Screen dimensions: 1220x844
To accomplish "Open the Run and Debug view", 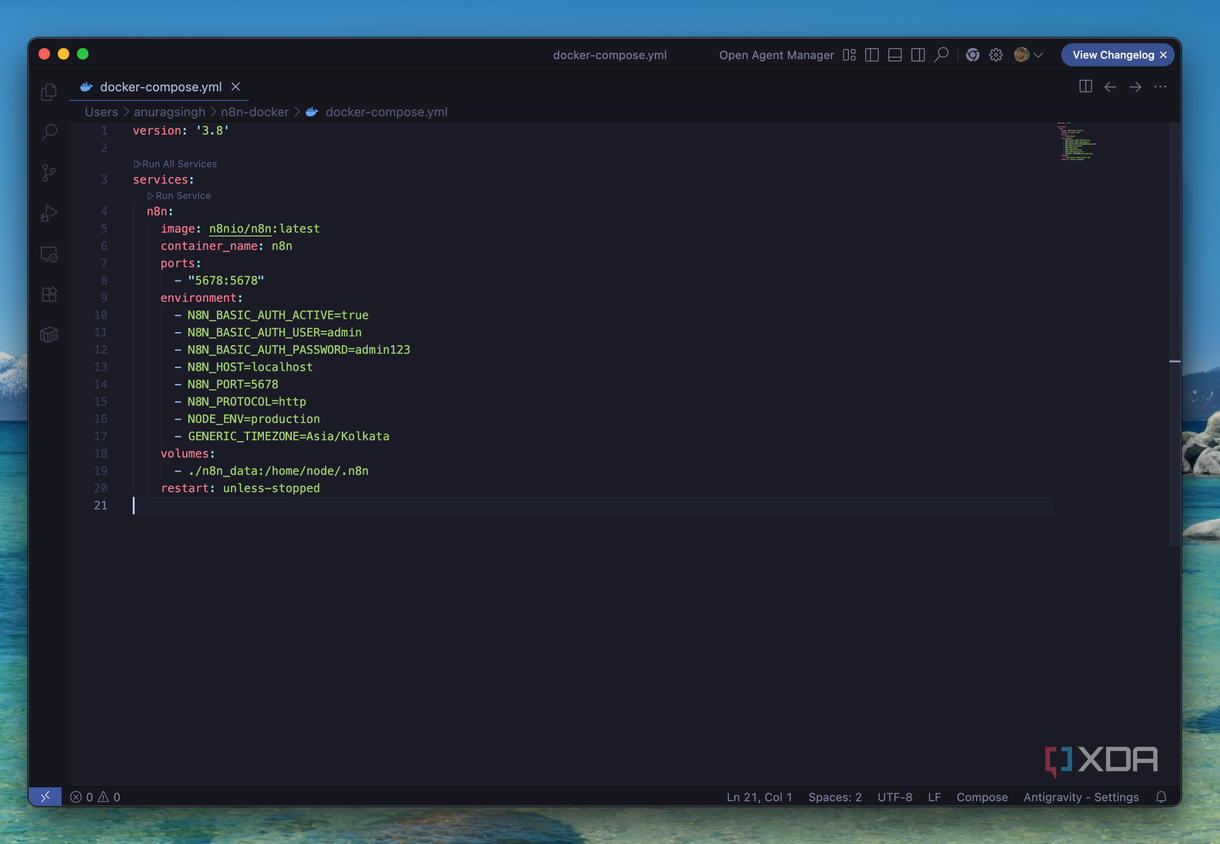I will (x=49, y=213).
